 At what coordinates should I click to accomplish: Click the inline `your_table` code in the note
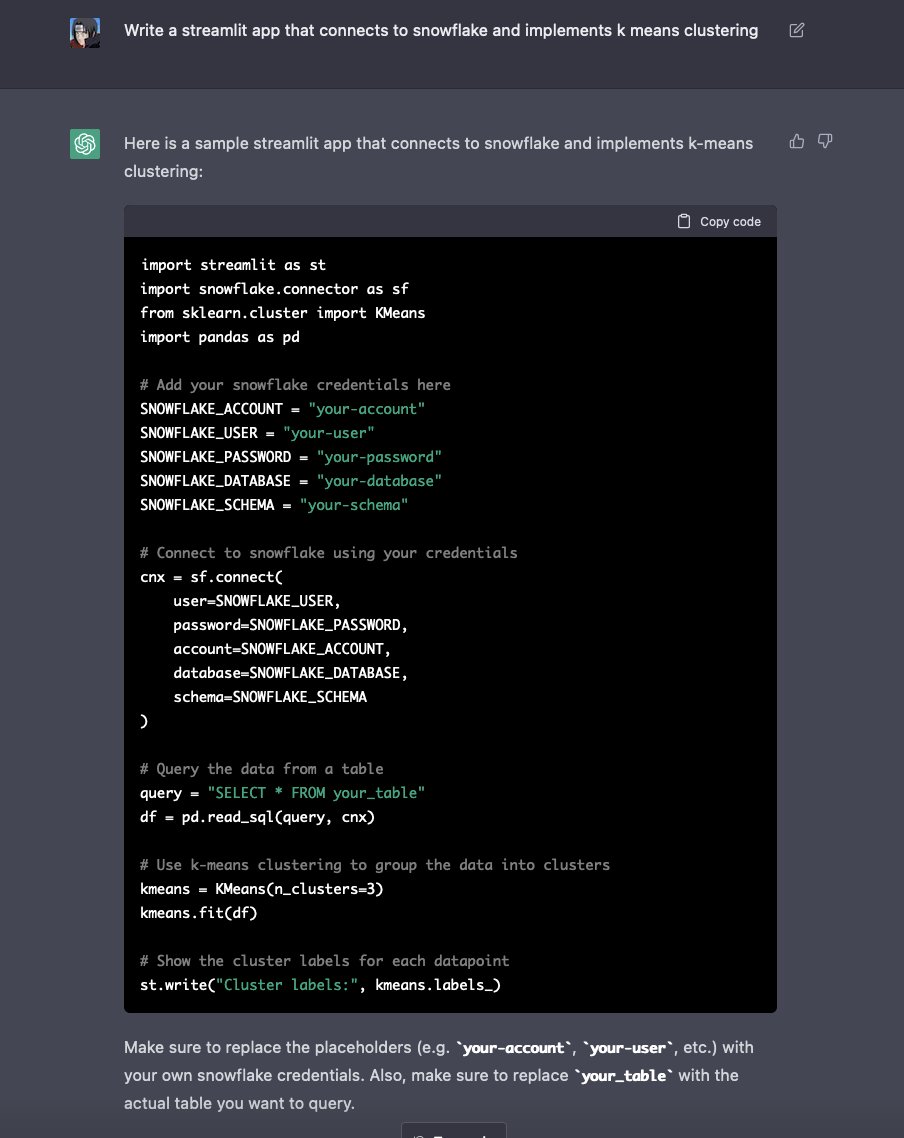point(624,1075)
